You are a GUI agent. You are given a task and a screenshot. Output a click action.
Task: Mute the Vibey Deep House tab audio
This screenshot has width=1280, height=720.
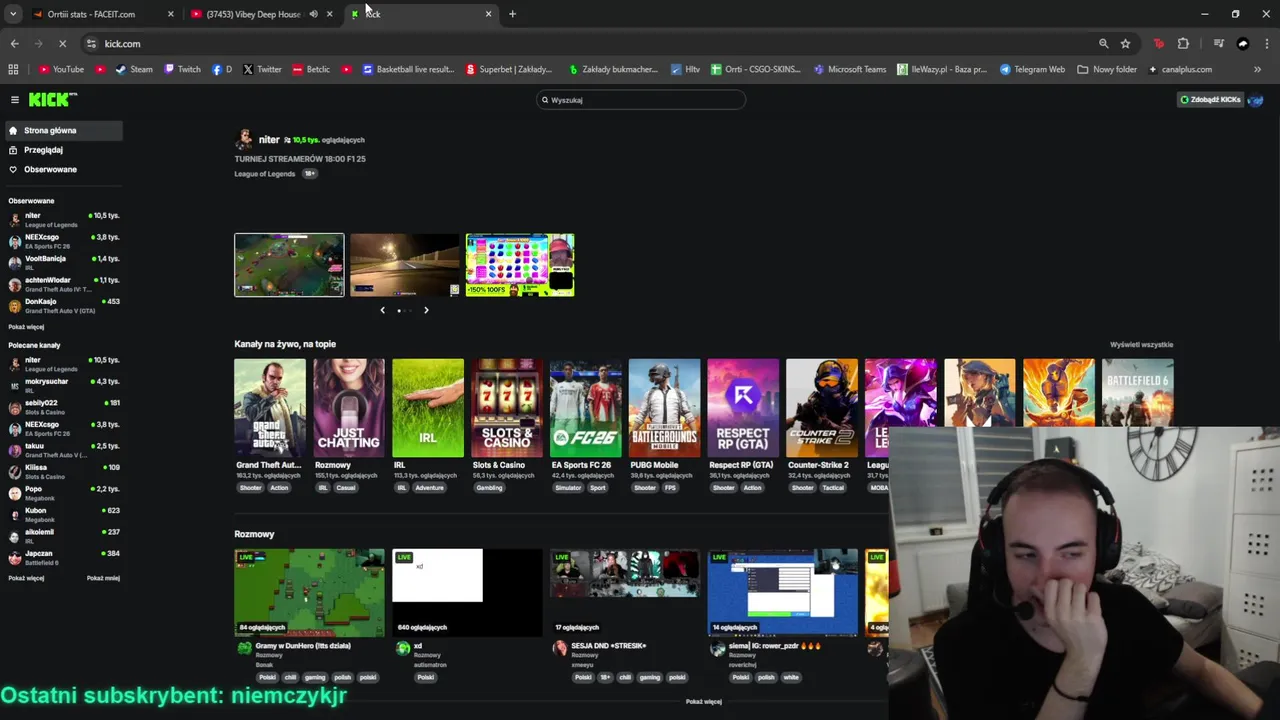[x=313, y=14]
